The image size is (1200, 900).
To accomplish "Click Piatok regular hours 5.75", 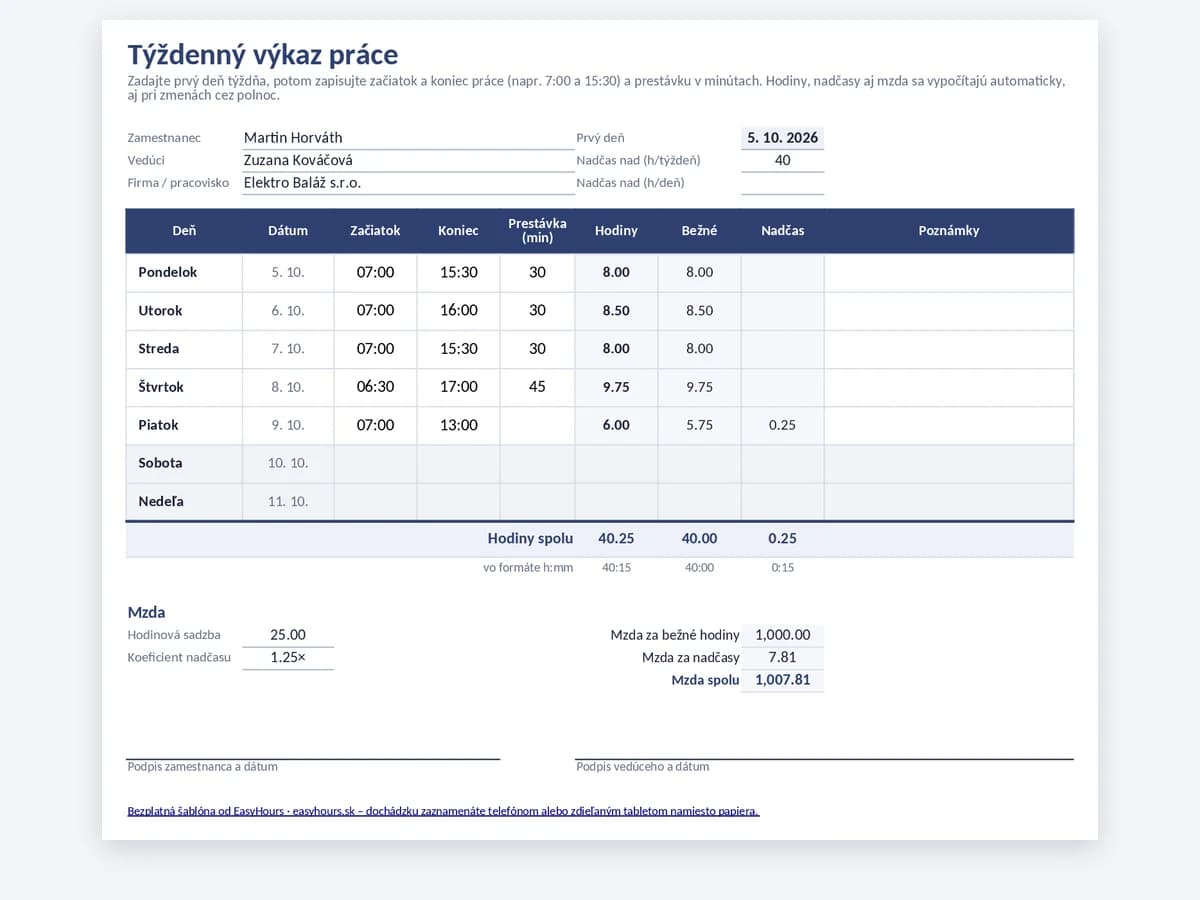I will click(699, 425).
